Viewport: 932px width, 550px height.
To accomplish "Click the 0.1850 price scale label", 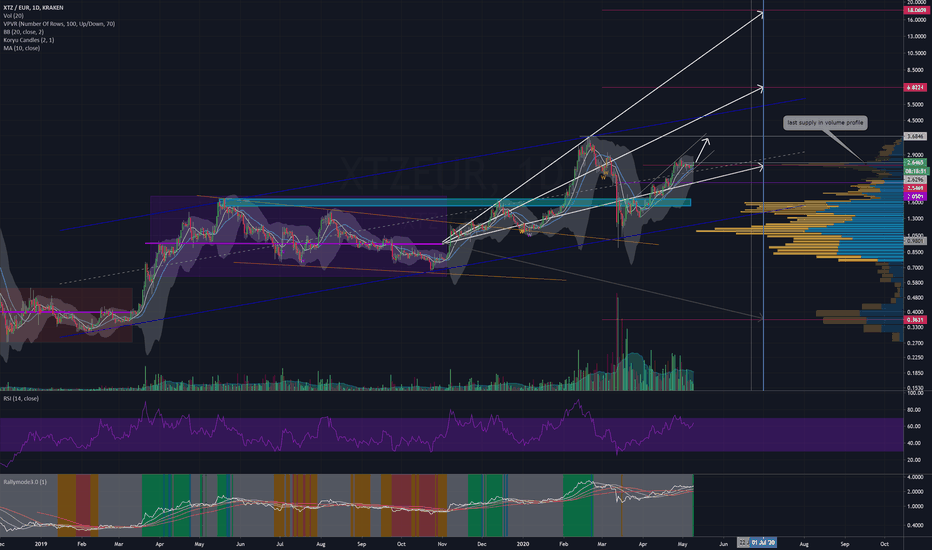I will [916, 373].
